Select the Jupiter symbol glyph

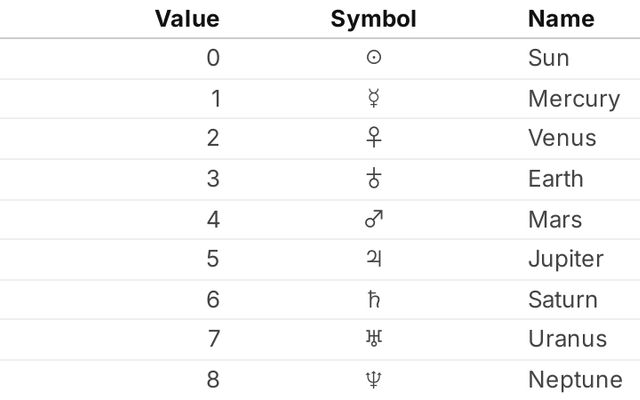coord(374,258)
